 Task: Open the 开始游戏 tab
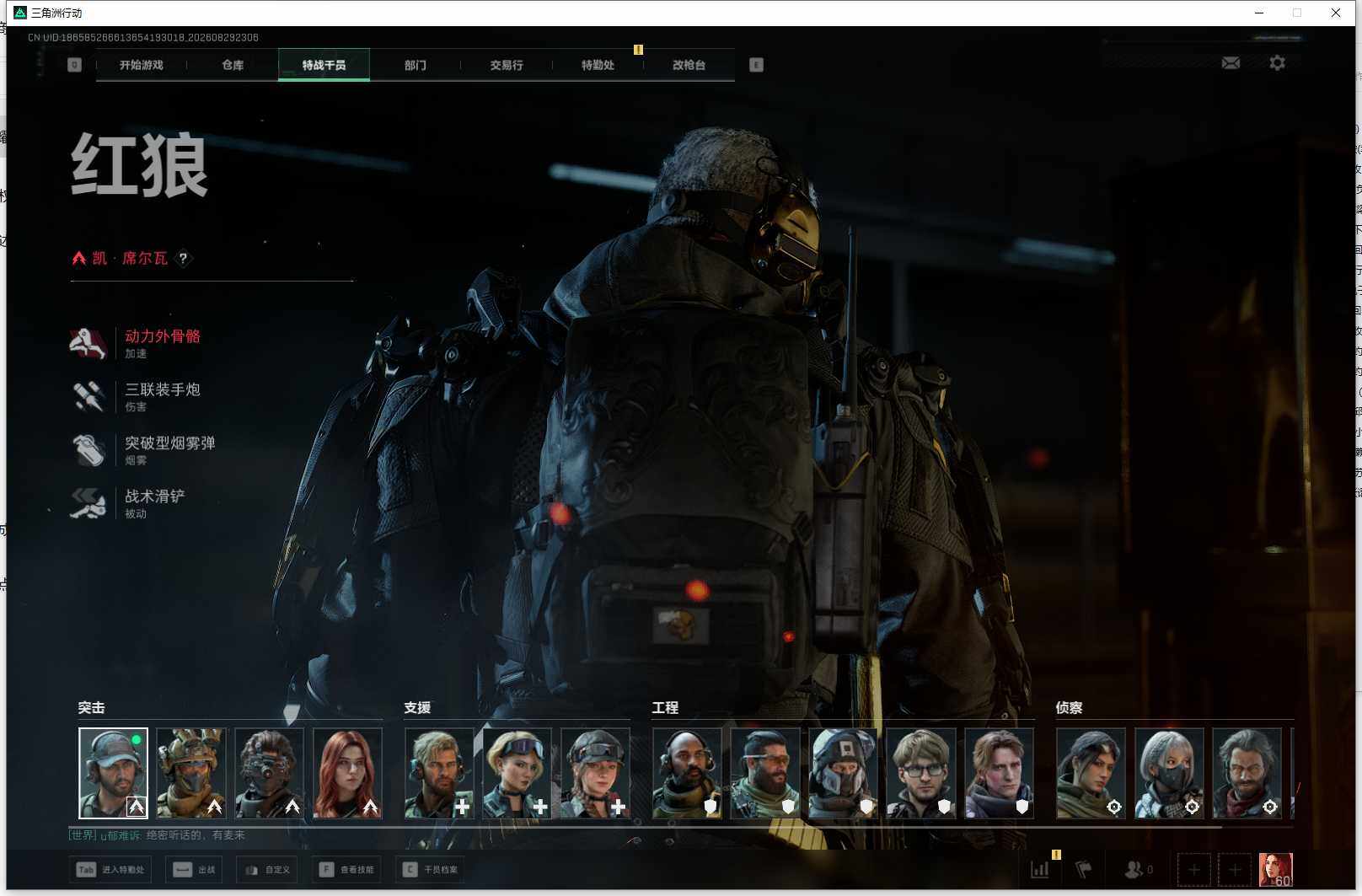(x=141, y=65)
